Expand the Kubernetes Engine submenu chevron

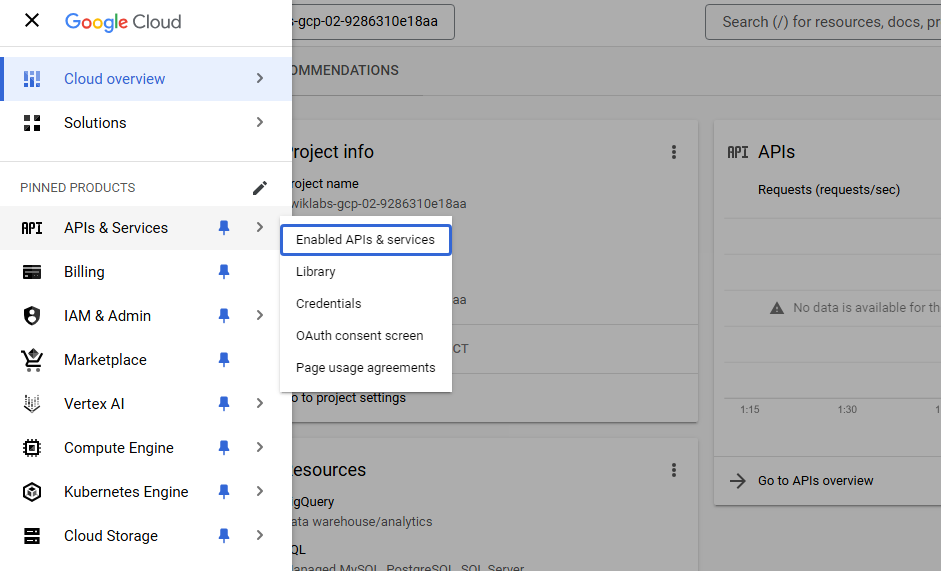pos(260,491)
